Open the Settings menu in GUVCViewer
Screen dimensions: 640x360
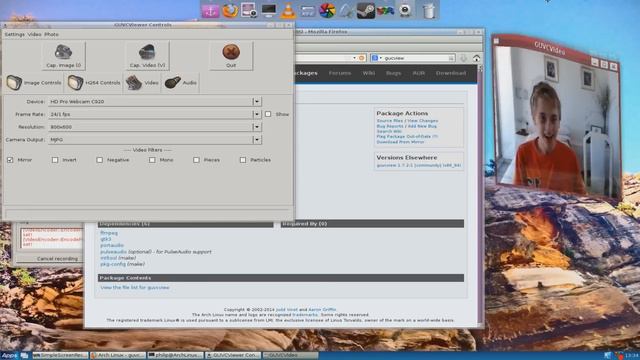15,34
